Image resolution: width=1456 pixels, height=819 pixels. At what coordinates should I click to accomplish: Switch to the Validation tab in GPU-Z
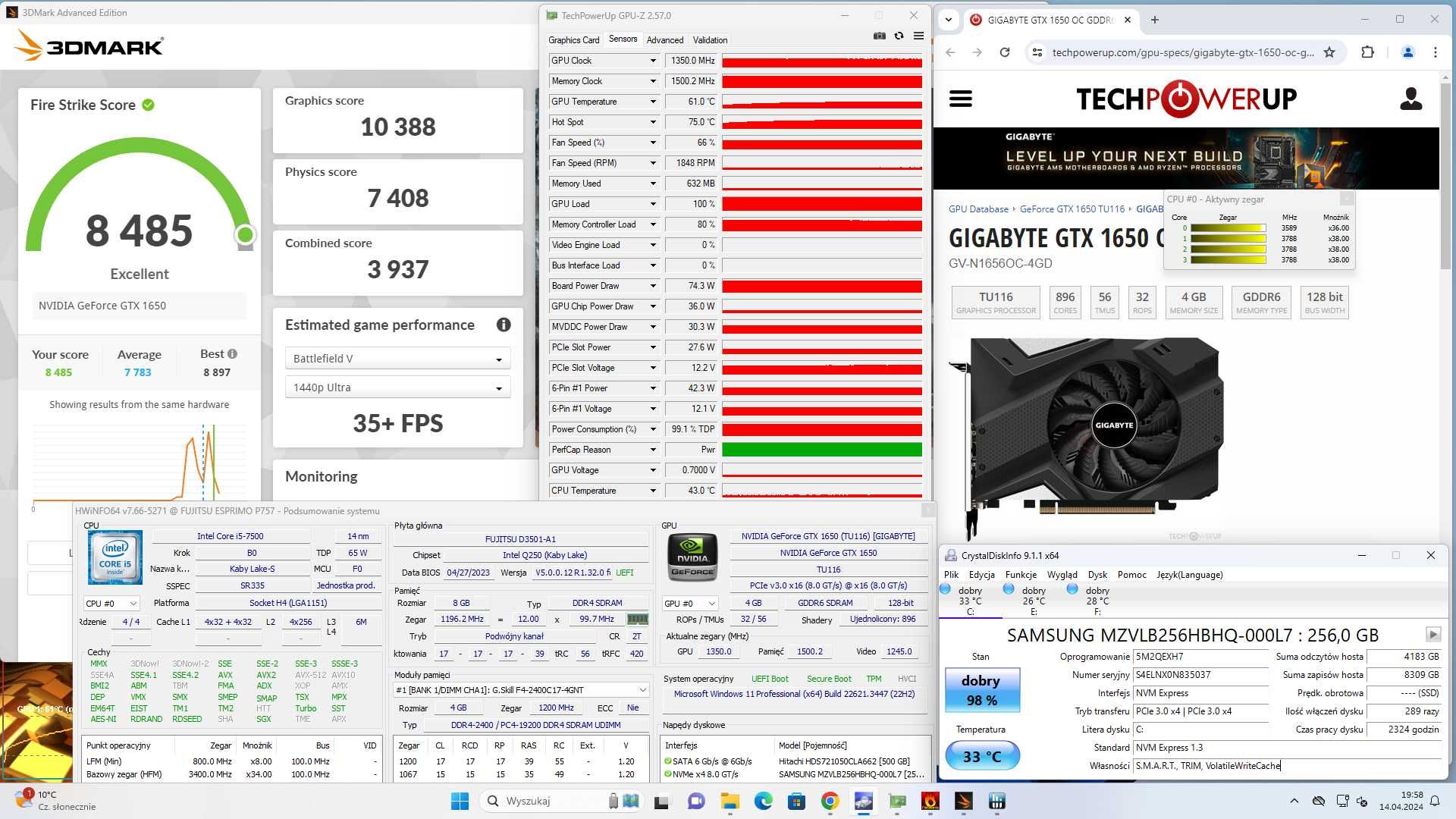click(x=710, y=40)
